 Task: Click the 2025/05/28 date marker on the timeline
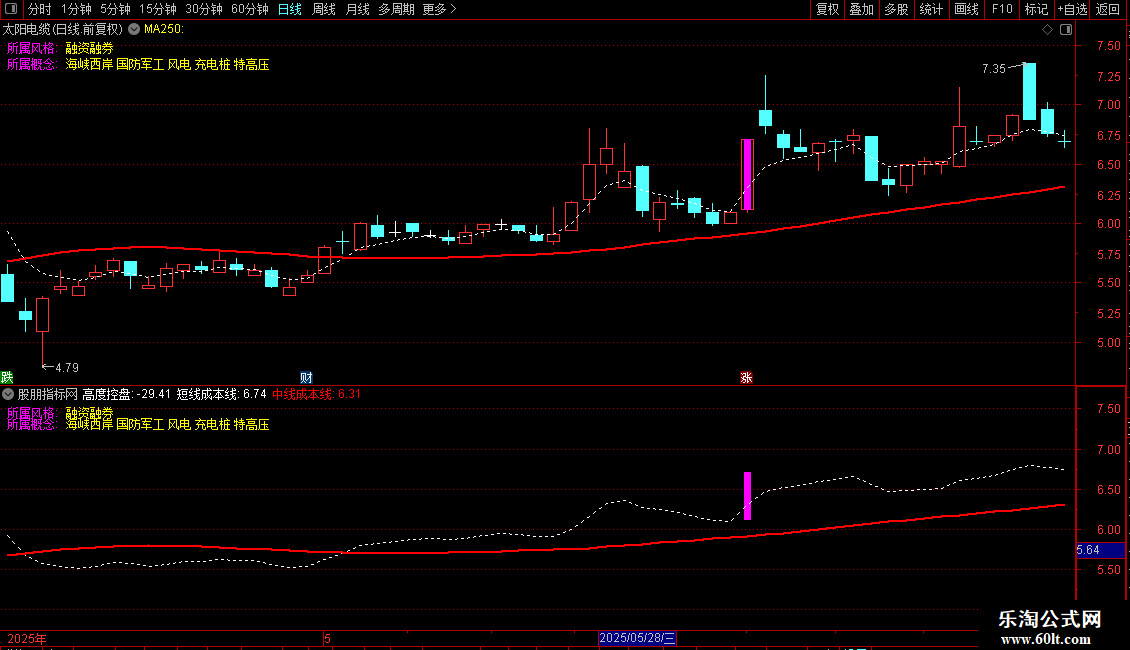(637, 638)
